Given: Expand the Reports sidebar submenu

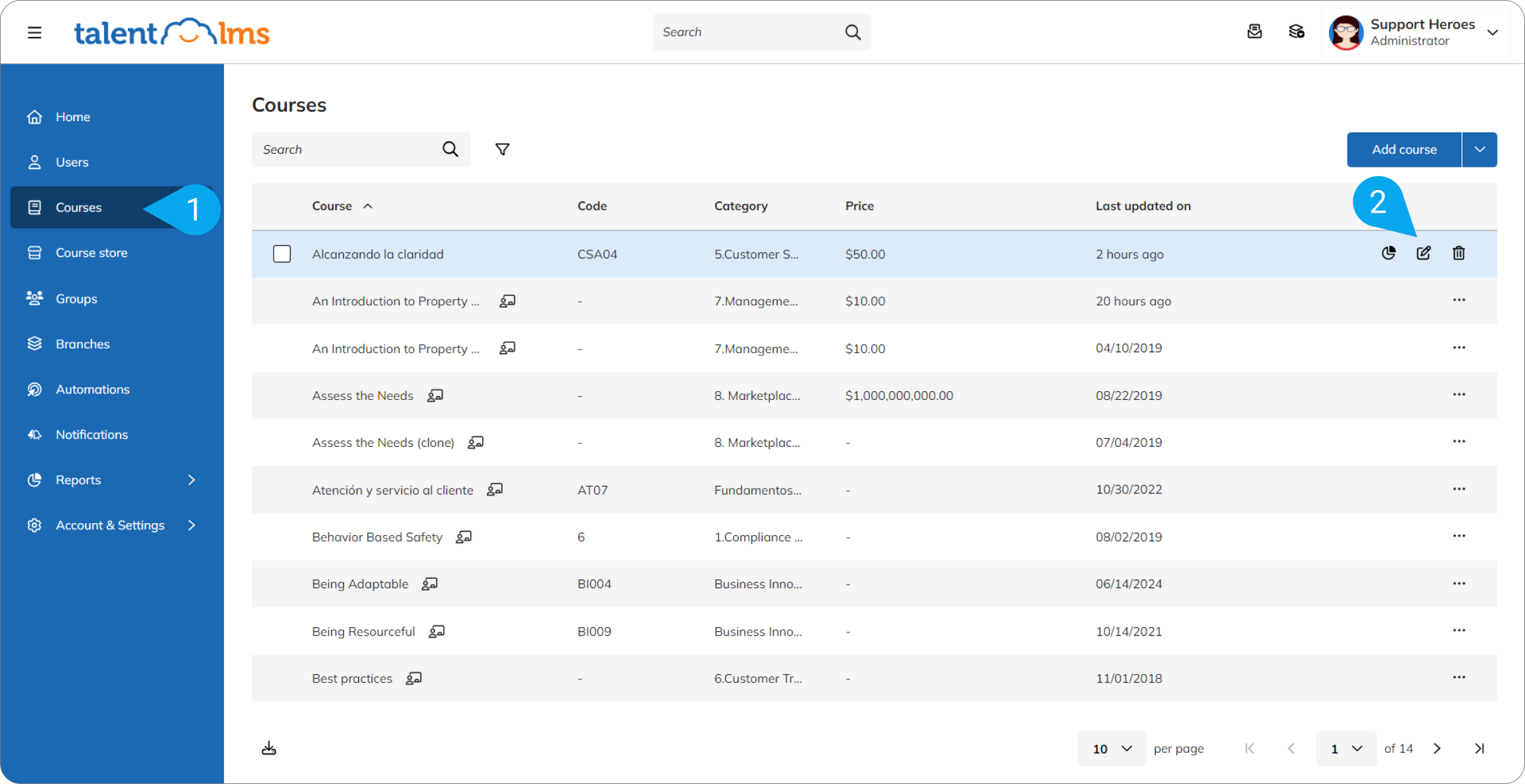Looking at the screenshot, I should 191,480.
